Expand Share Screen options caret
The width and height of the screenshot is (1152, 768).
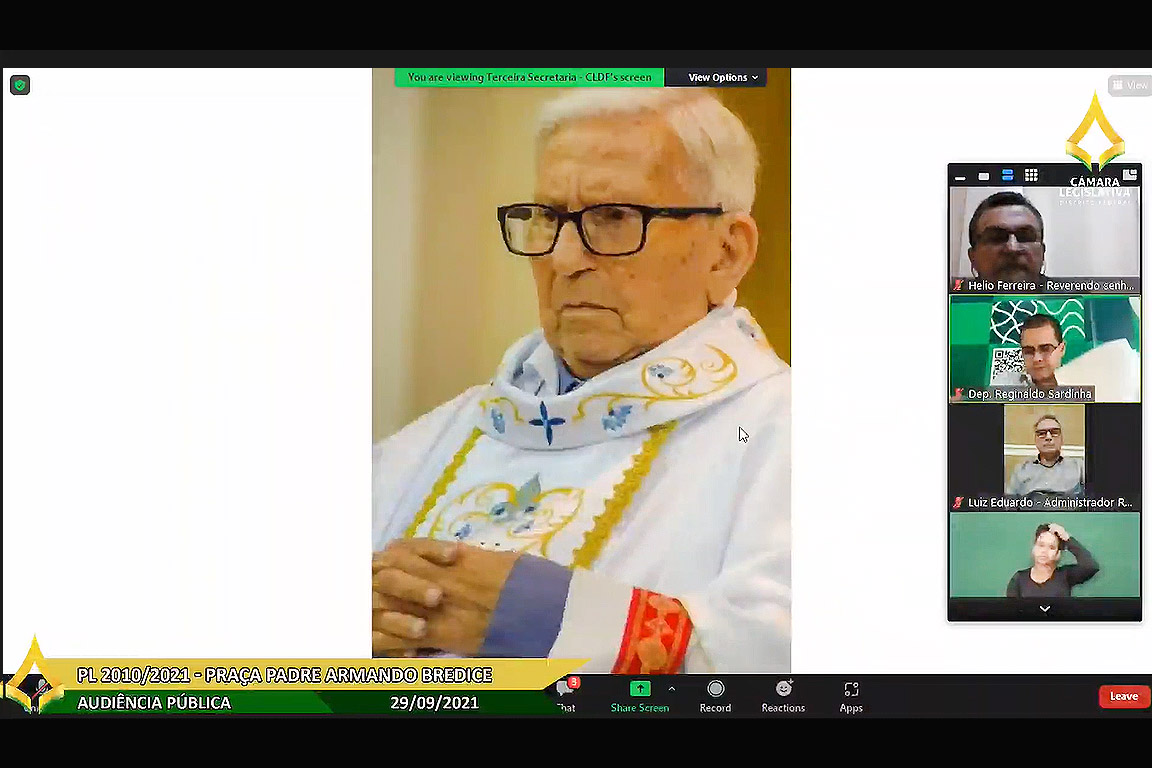point(672,689)
